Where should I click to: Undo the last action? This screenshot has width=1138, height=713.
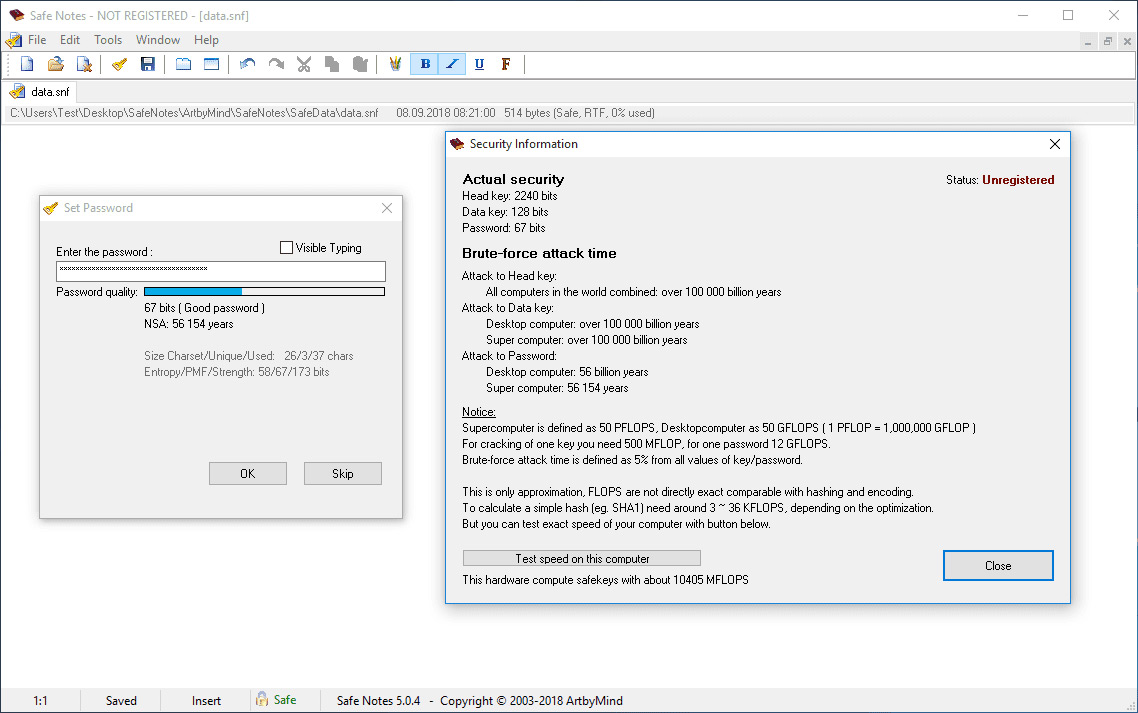pos(247,65)
